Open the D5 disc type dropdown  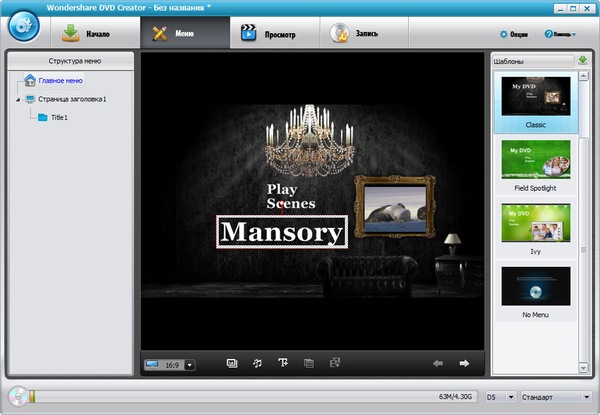coord(511,397)
